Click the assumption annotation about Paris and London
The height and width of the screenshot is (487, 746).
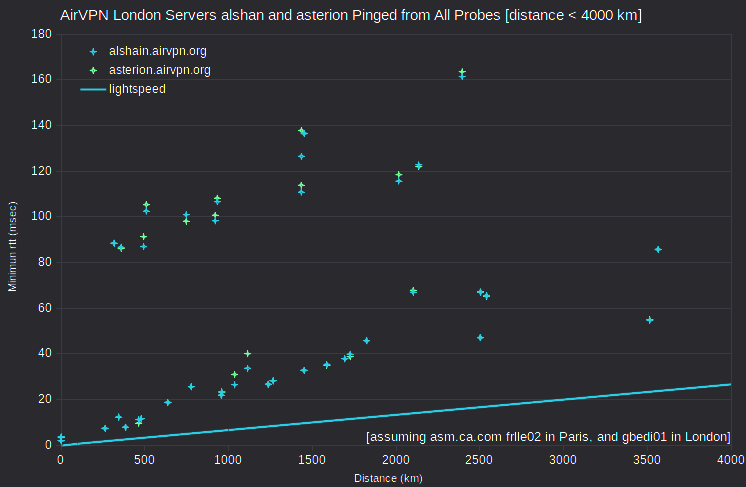click(x=548, y=437)
